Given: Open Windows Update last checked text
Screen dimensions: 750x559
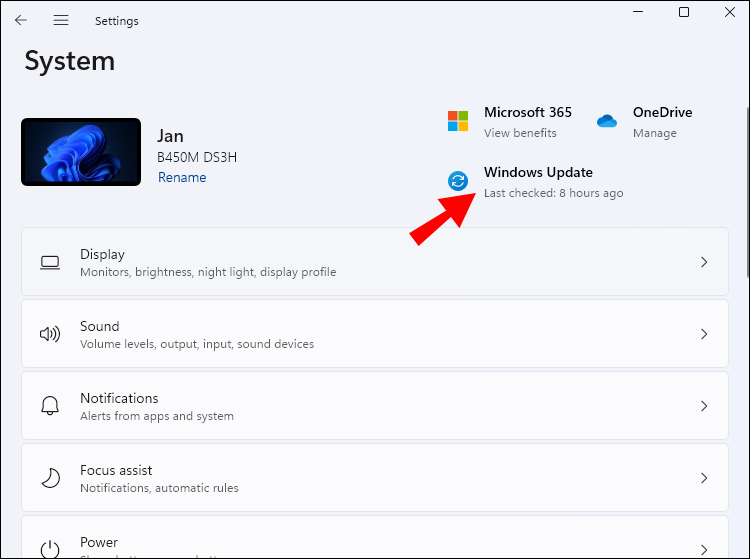Looking at the screenshot, I should click(553, 193).
